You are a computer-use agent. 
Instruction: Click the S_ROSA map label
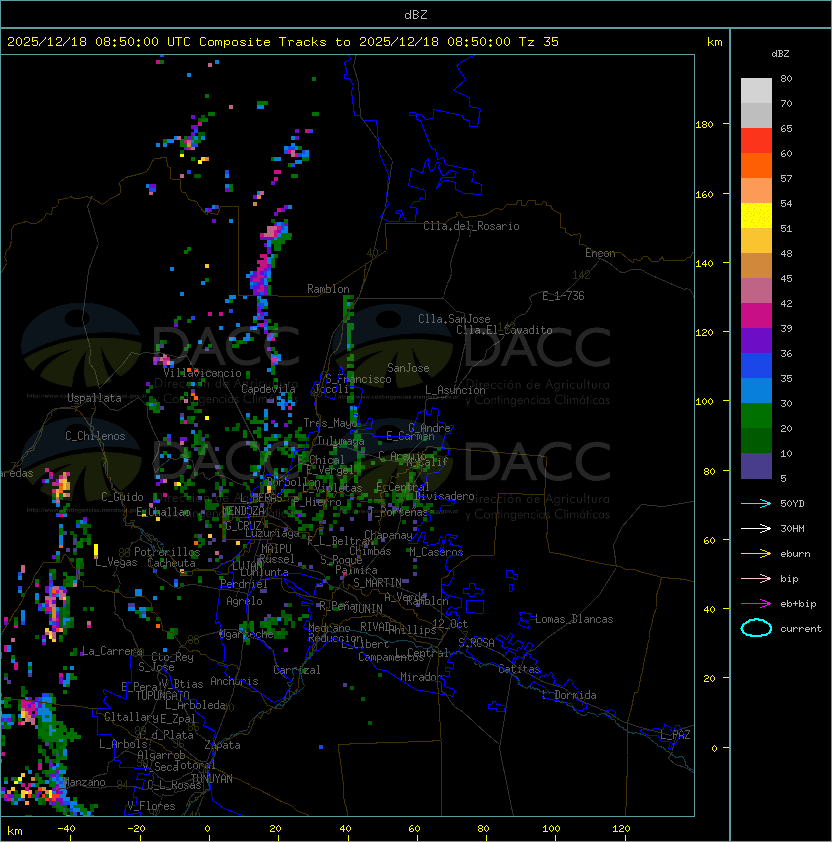tap(476, 643)
